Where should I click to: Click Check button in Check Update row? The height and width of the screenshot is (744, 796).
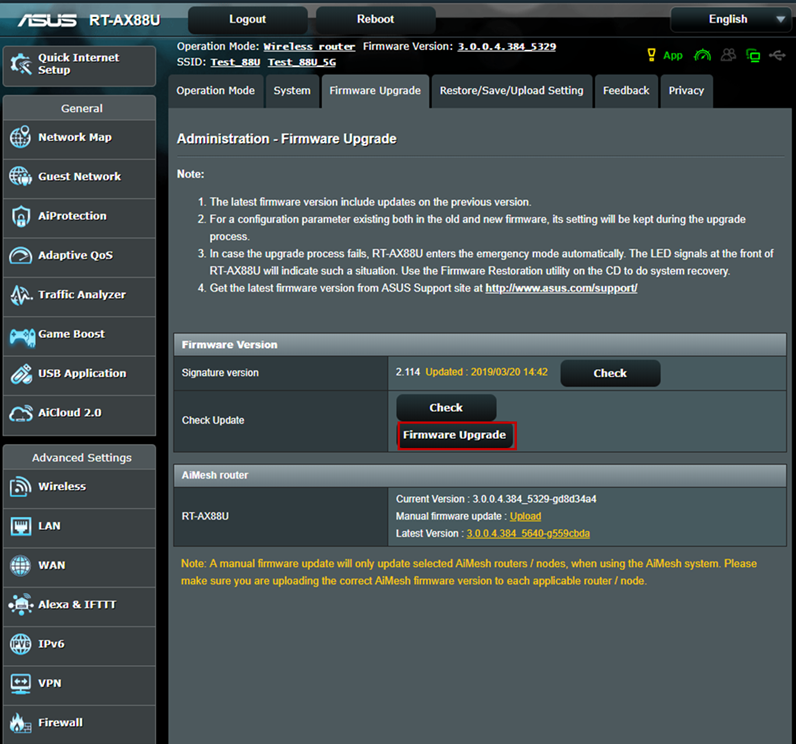(446, 408)
